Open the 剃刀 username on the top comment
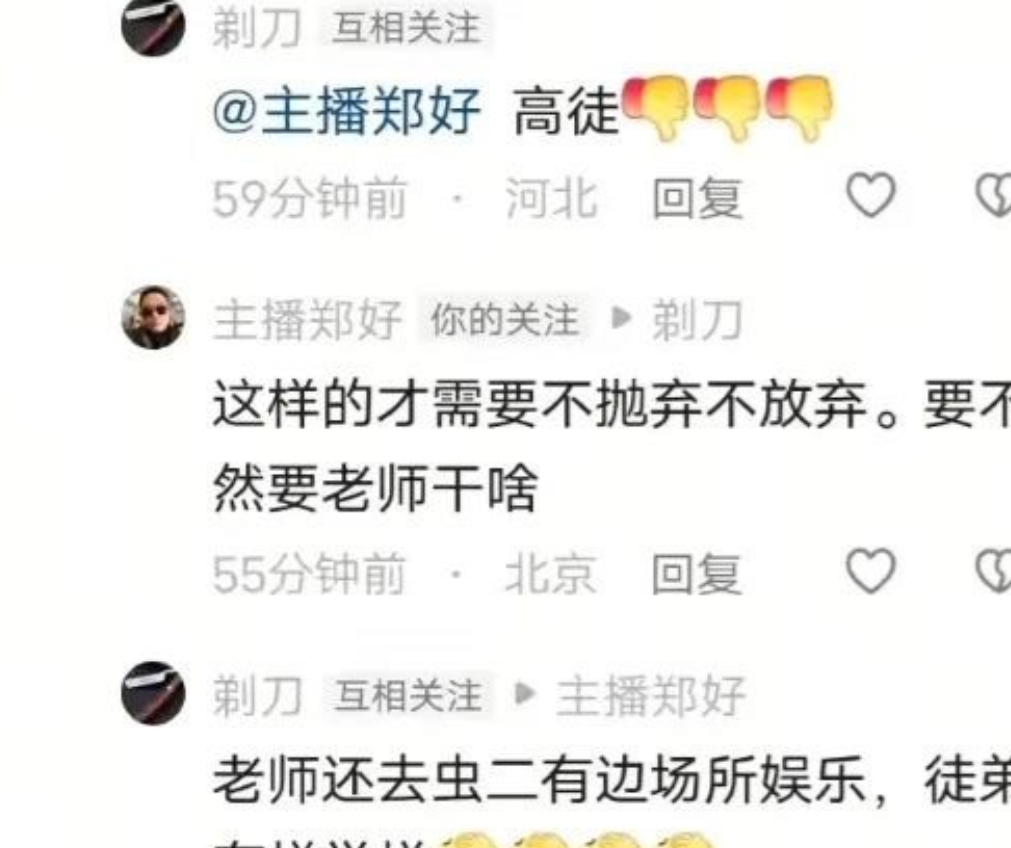 click(257, 30)
